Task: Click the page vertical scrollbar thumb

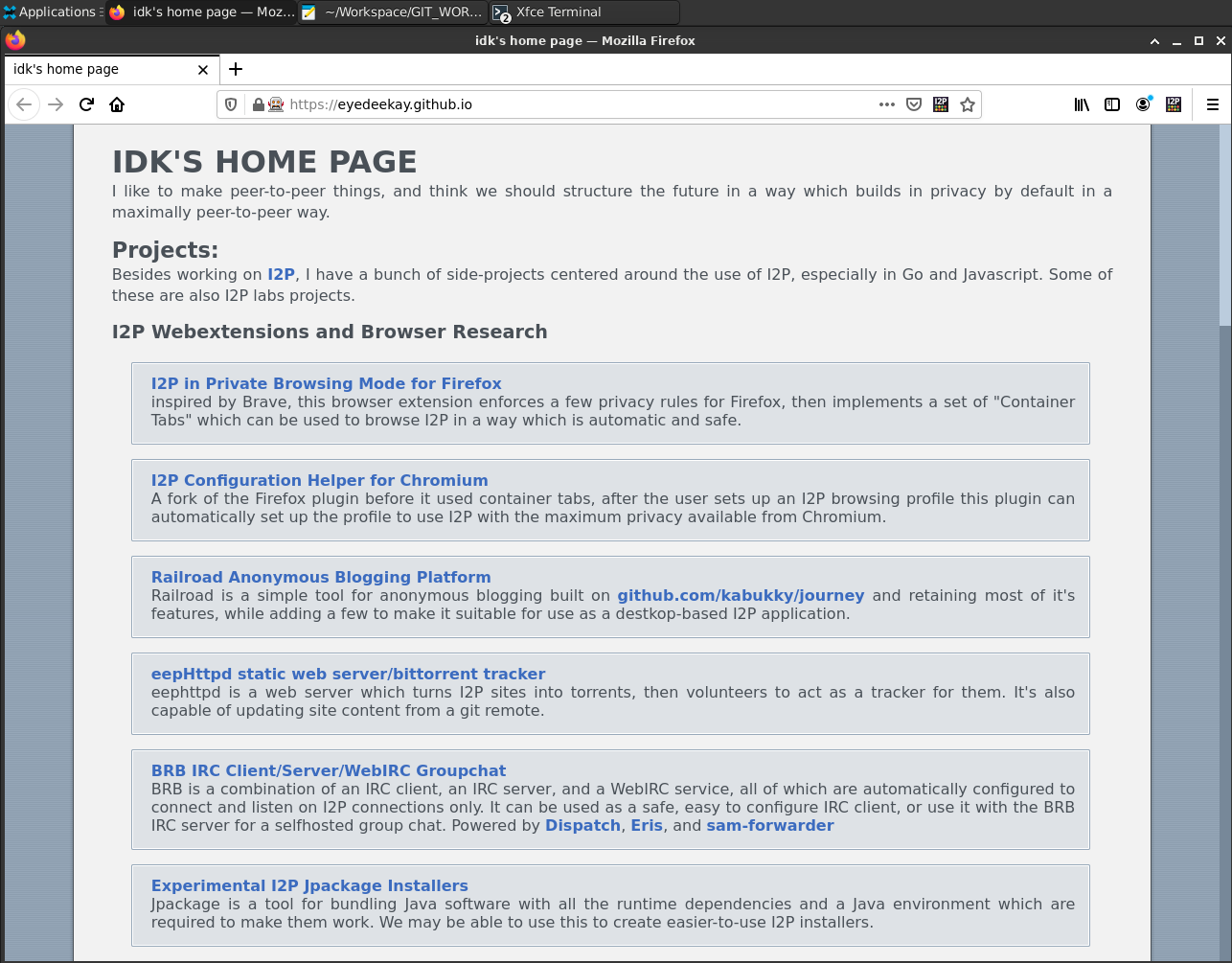Action: pos(1225,225)
